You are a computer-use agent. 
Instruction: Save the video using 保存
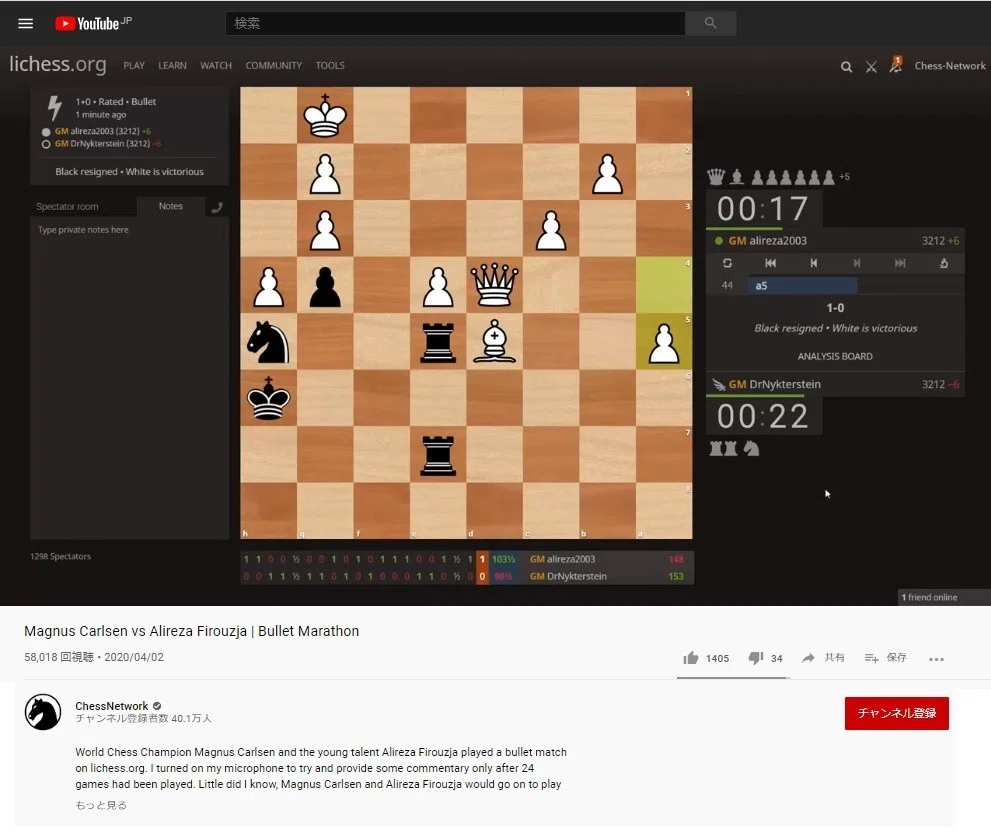tap(885, 658)
